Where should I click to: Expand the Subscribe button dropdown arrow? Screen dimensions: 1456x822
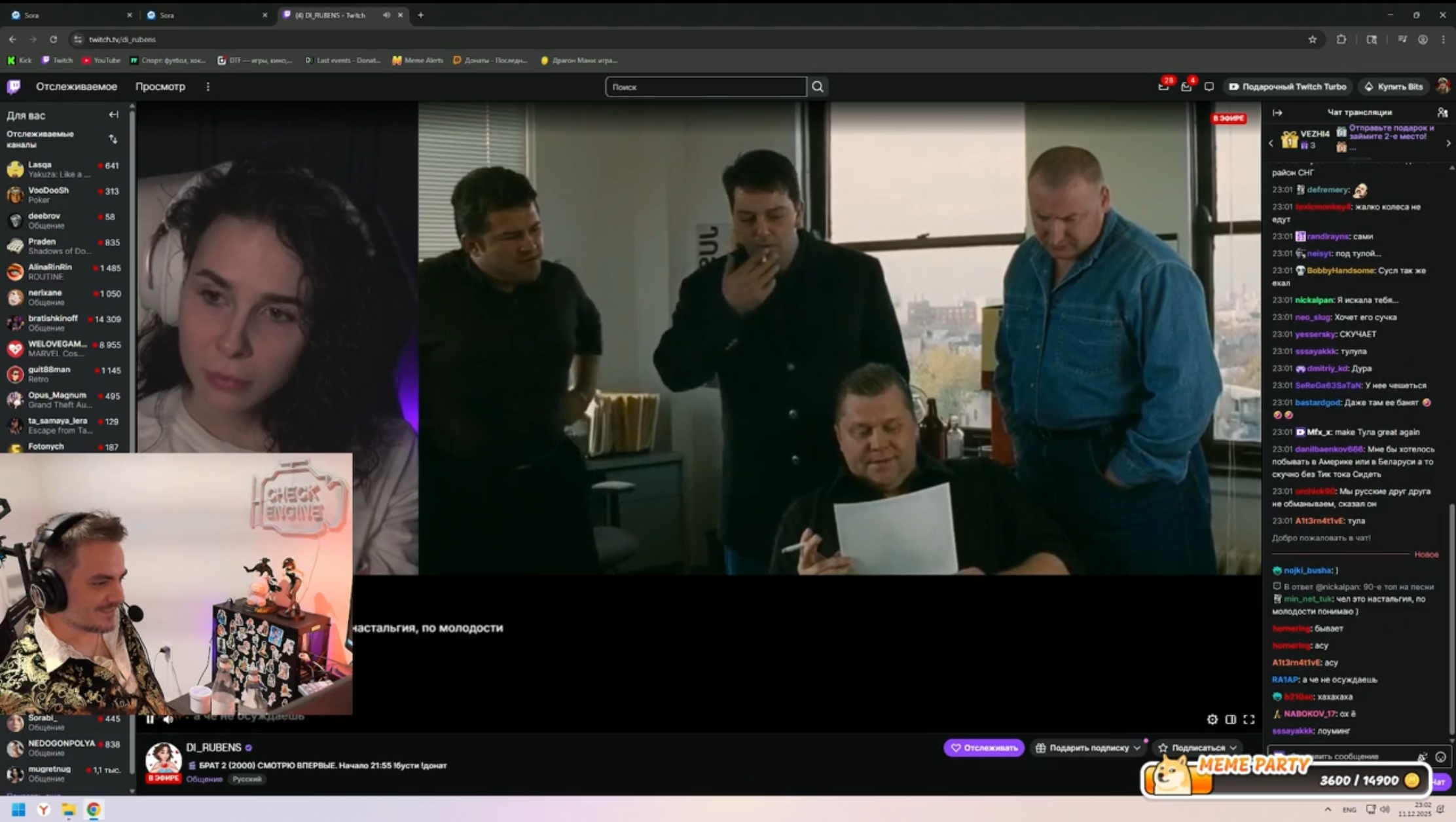click(x=1233, y=747)
